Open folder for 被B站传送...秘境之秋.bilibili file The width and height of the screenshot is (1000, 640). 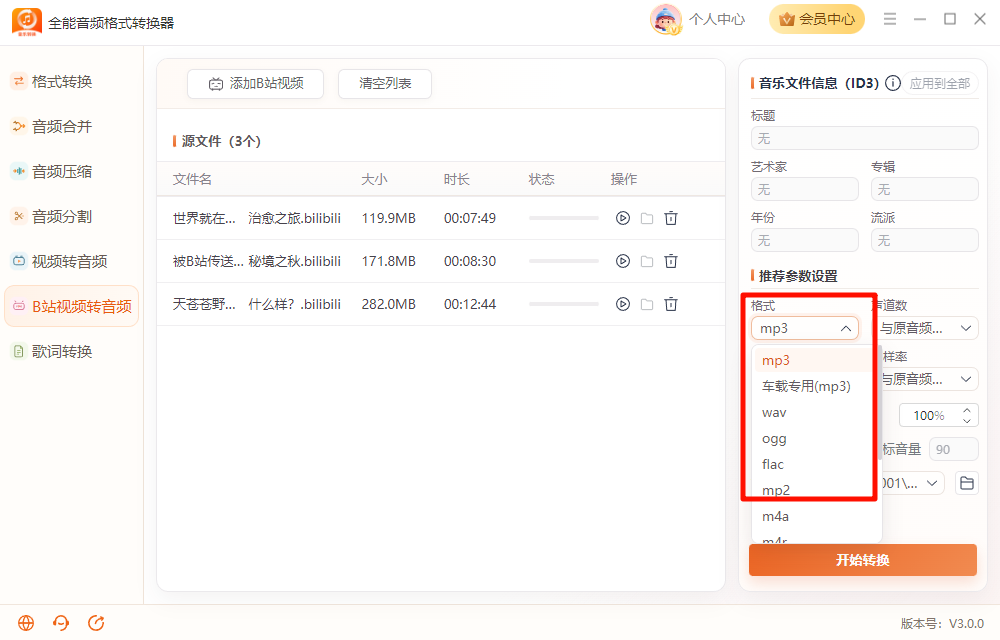[x=647, y=261]
